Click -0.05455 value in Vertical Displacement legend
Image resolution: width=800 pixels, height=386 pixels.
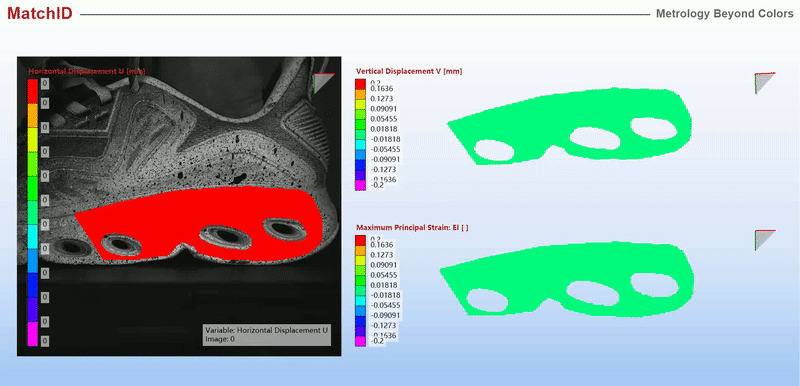[x=385, y=149]
